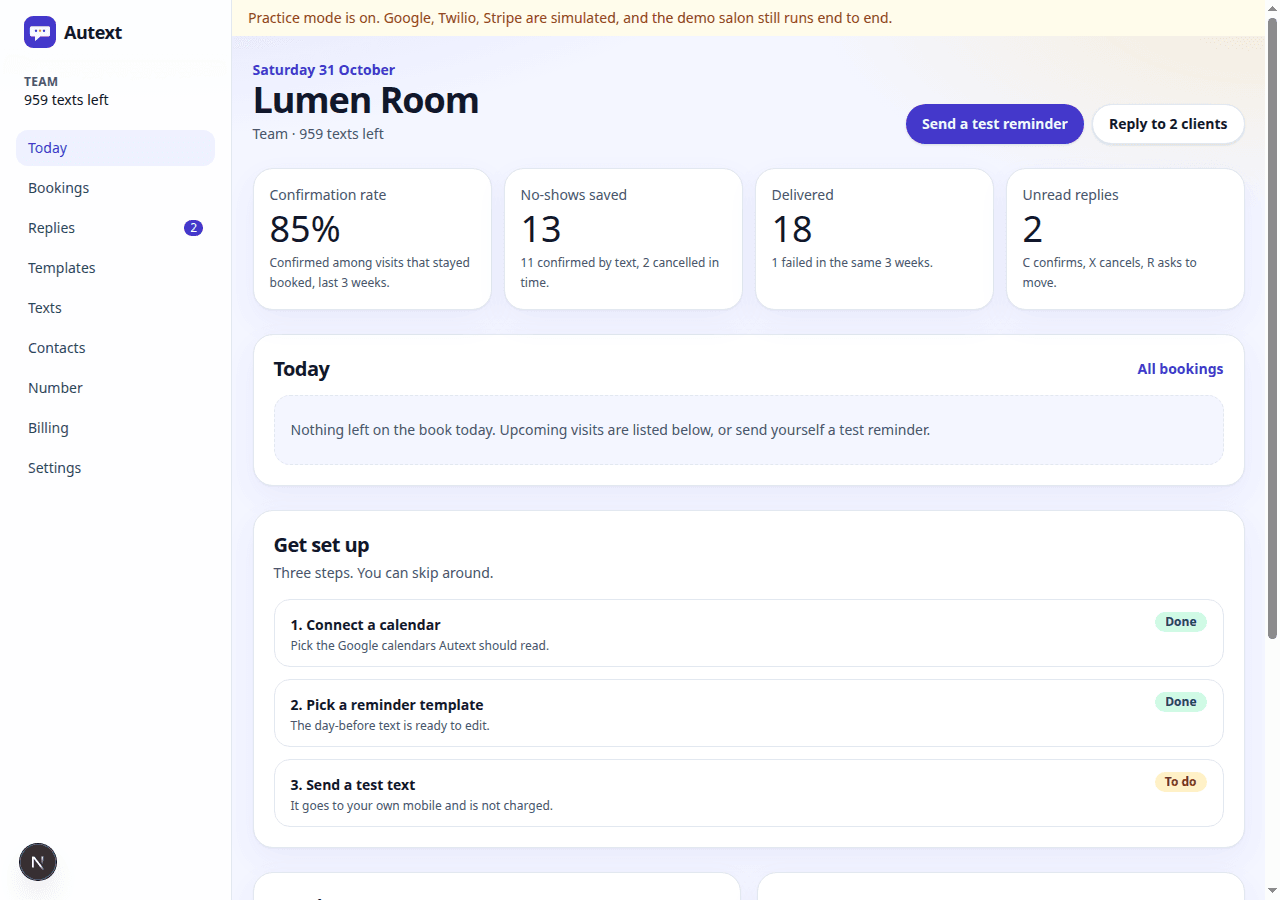Click the Autext chat bubble logo icon

(40, 32)
